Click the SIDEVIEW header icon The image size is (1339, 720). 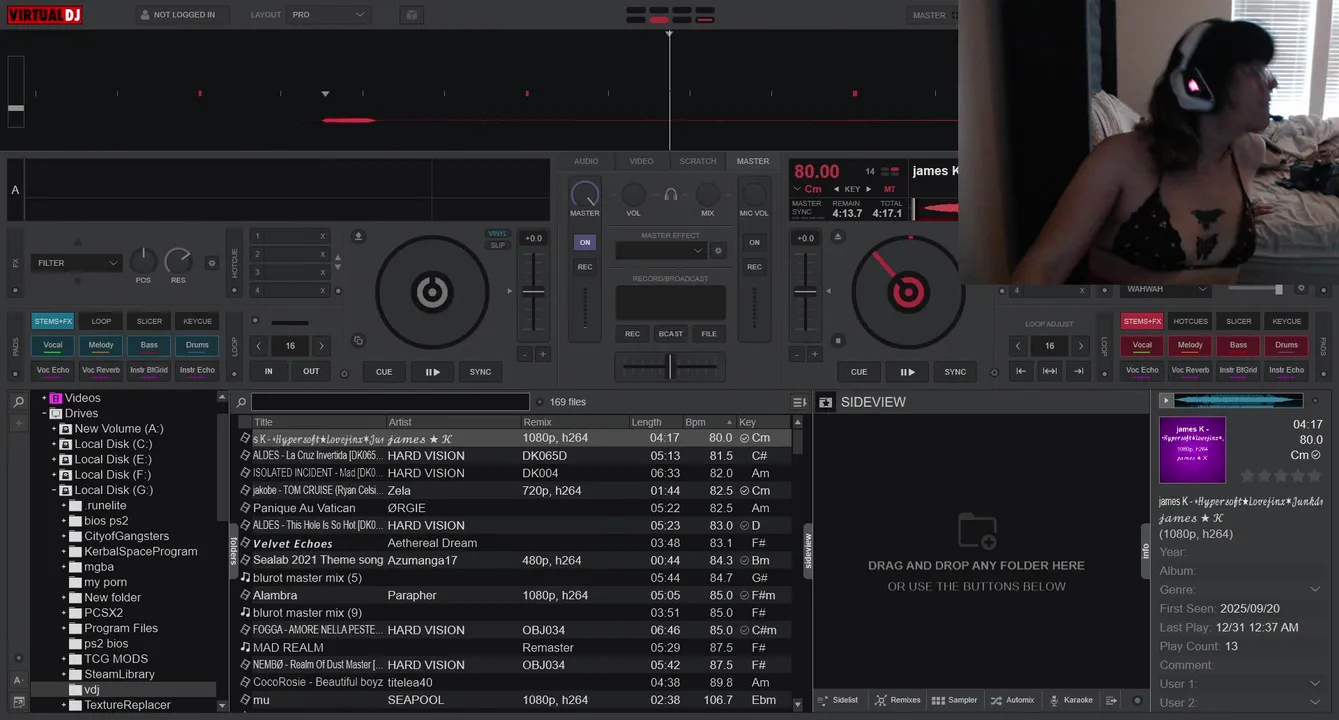[826, 402]
